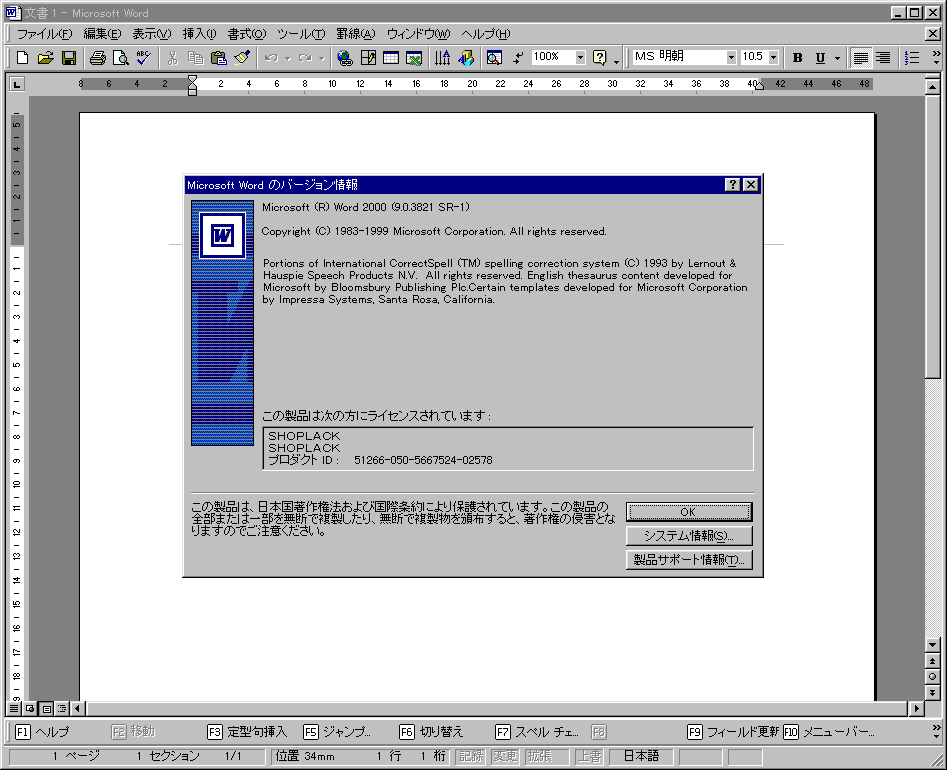Image resolution: width=947 pixels, height=770 pixels.
Task: Click the Office Assistant help icon
Action: point(599,57)
